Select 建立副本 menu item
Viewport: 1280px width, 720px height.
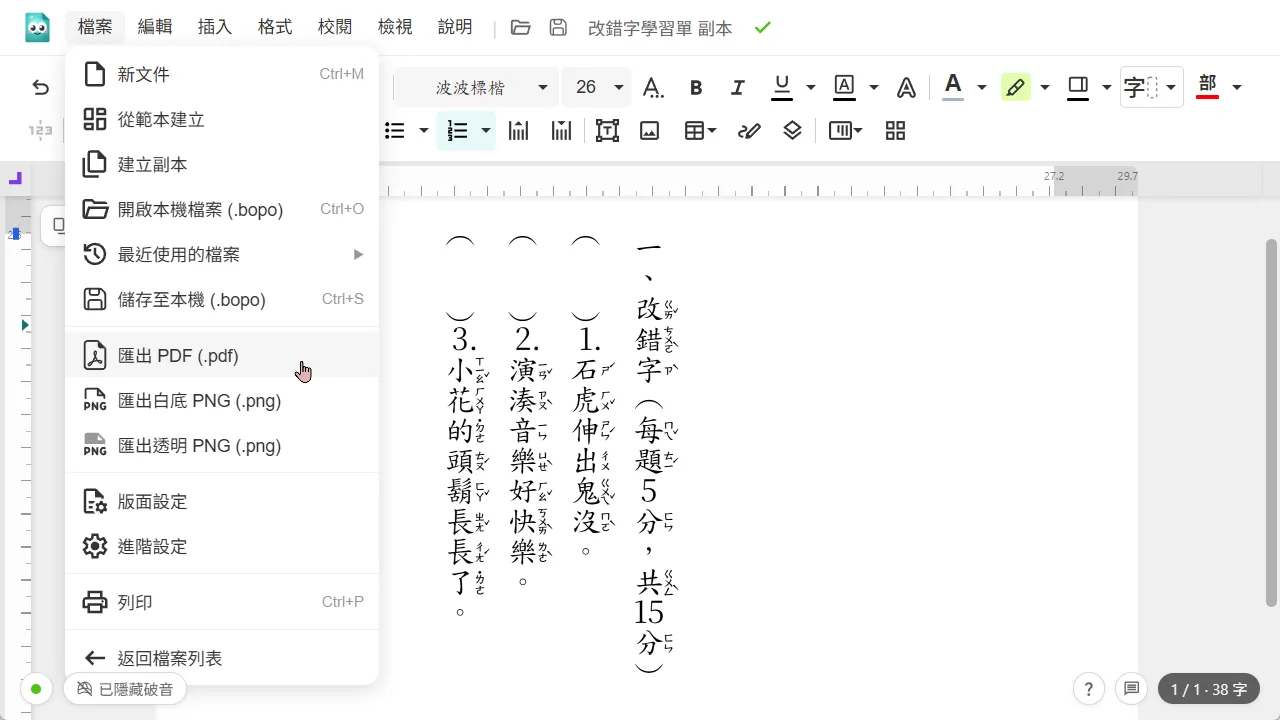pos(222,165)
